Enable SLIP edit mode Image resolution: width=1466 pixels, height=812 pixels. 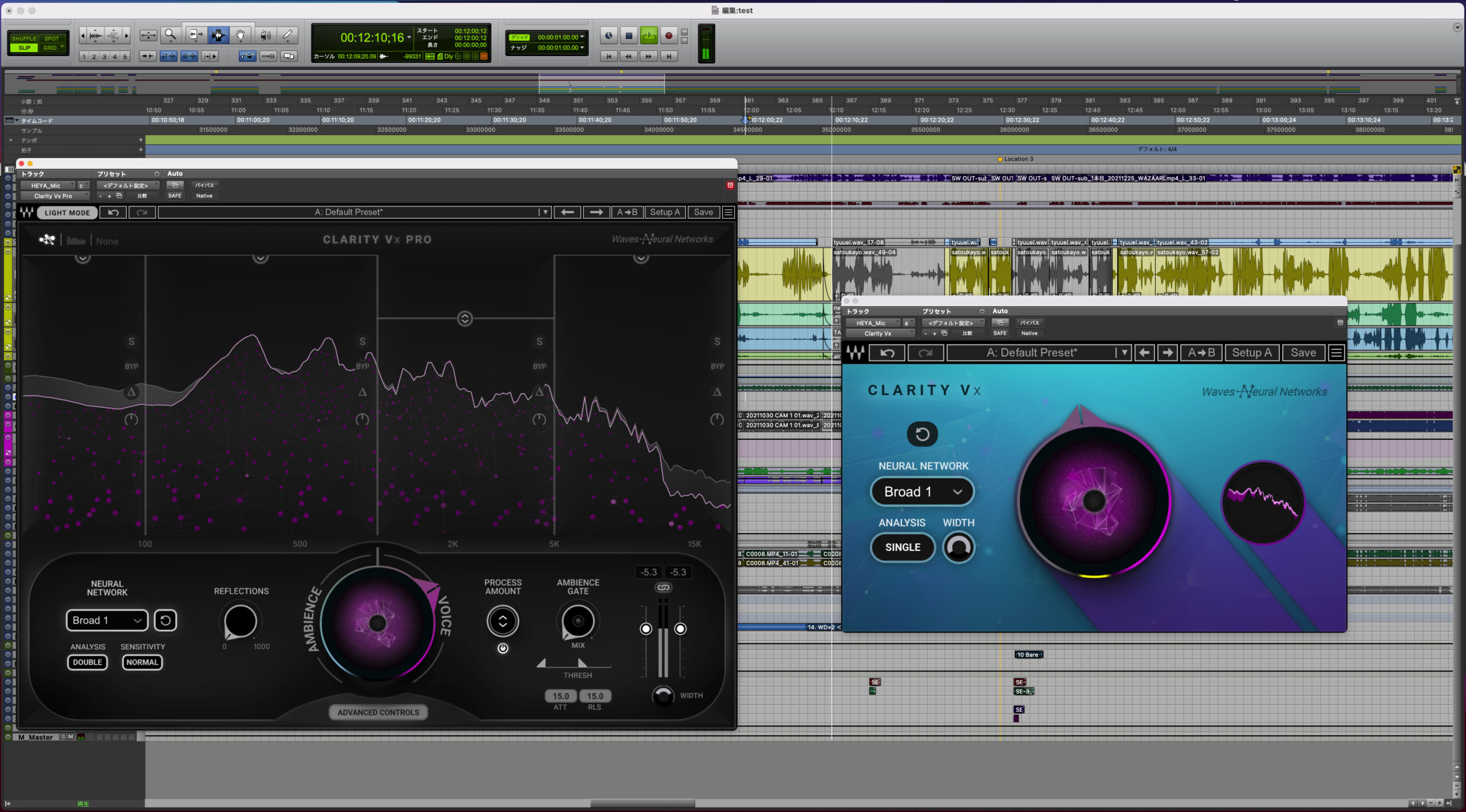tap(23, 48)
